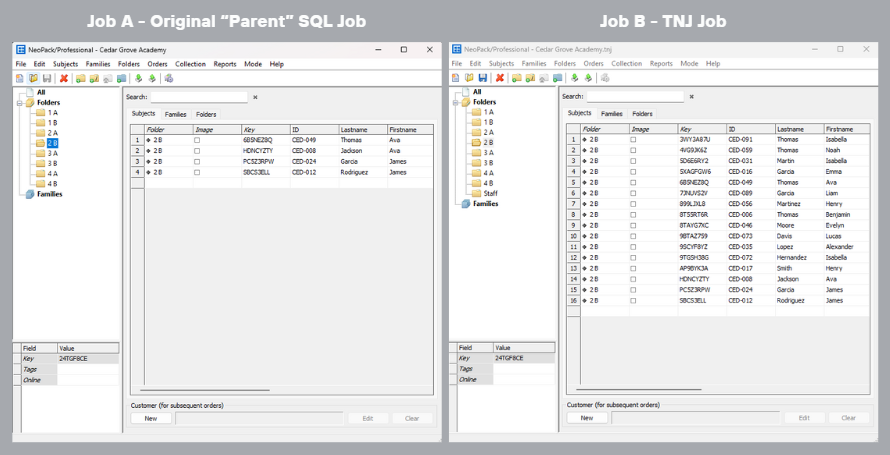Collapse the Folders tree node in Job B
Viewport: 890px width, 455px height.
454,101
